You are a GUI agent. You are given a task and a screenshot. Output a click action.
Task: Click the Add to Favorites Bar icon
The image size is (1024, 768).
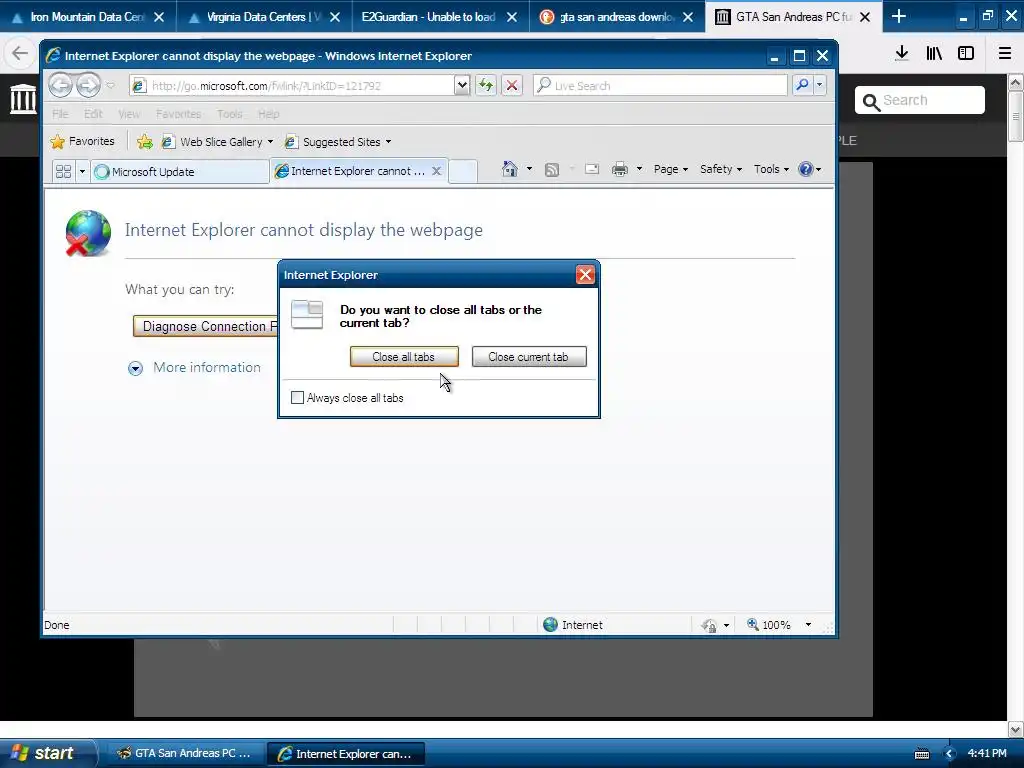145,142
